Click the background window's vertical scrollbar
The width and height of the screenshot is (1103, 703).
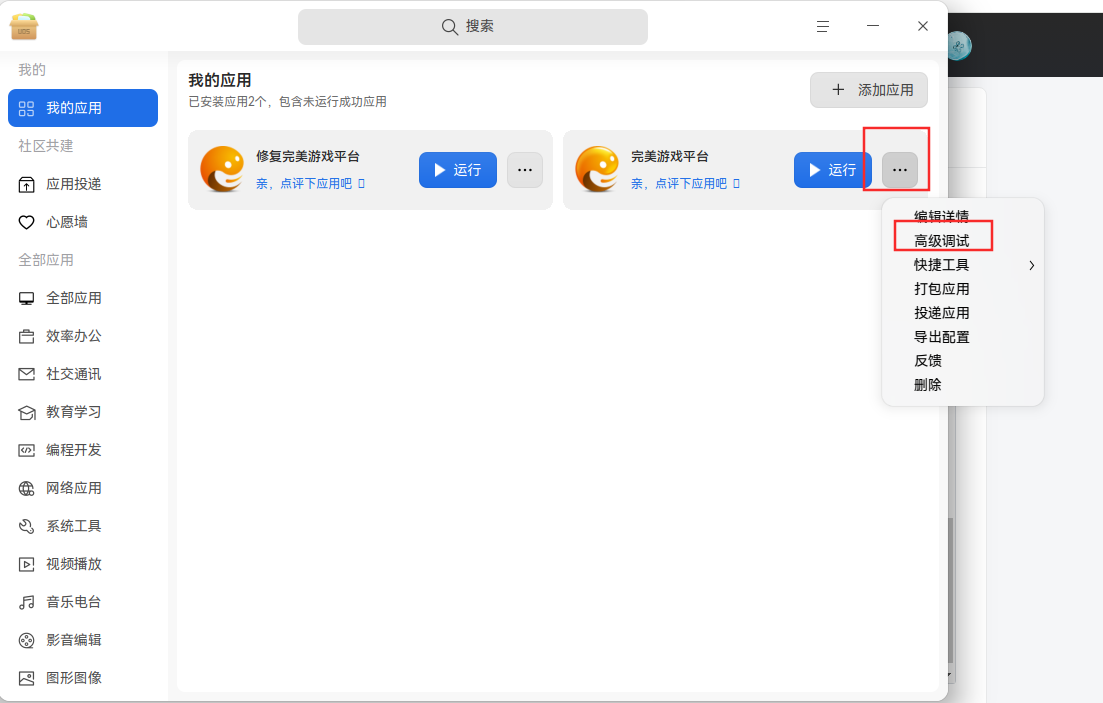(950, 591)
